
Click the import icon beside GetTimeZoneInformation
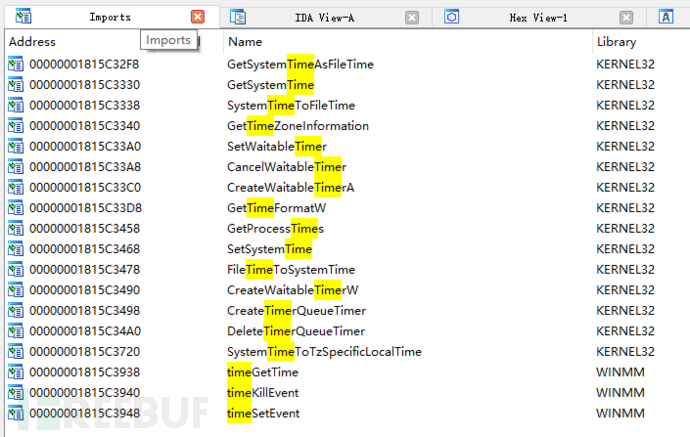click(15, 126)
